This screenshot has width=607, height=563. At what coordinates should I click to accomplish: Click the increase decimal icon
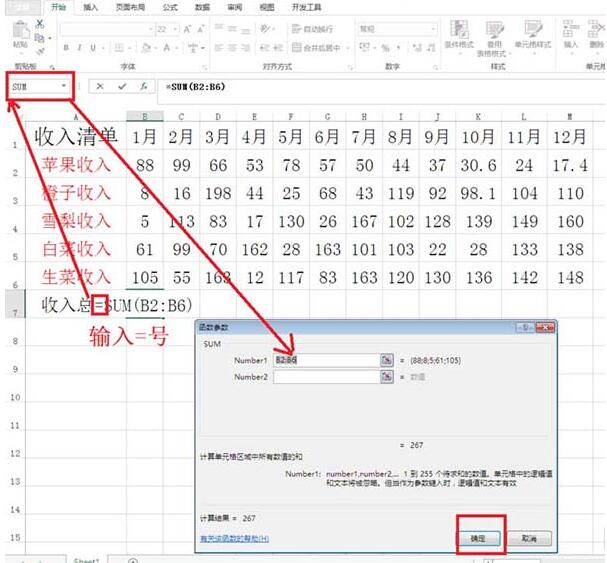pyautogui.click(x=417, y=48)
